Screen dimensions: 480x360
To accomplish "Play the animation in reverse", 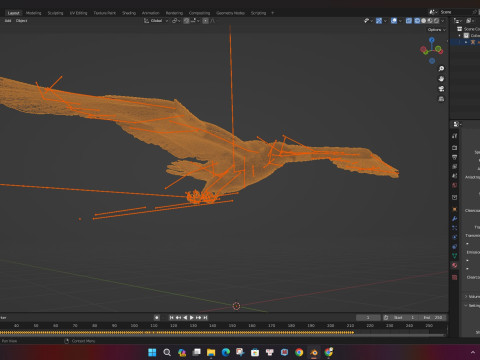I will pos(185,318).
